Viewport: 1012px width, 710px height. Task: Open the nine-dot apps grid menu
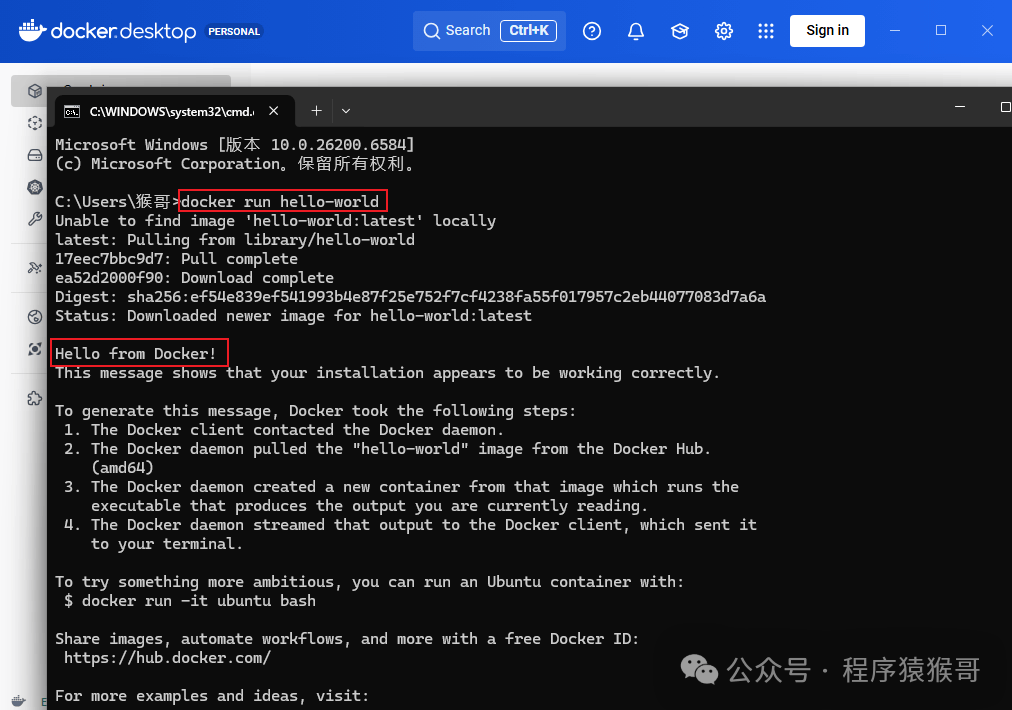click(x=766, y=31)
